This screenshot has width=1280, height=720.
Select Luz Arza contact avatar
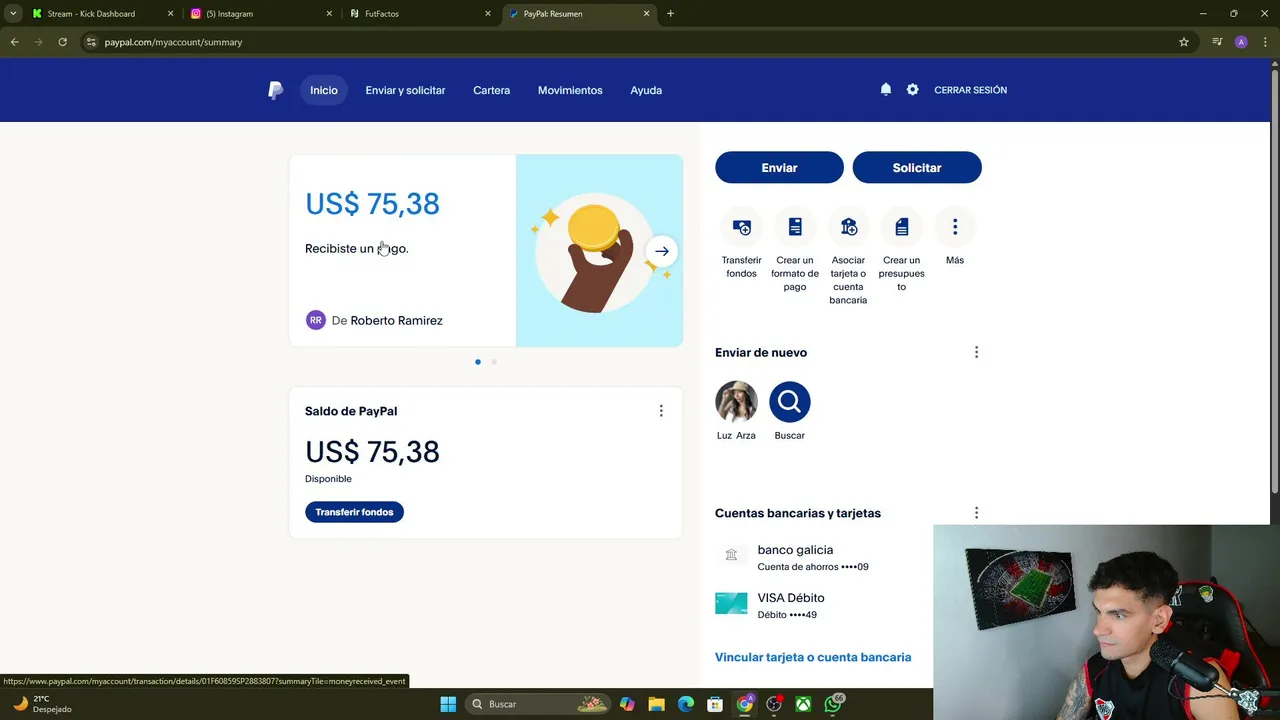(x=736, y=402)
